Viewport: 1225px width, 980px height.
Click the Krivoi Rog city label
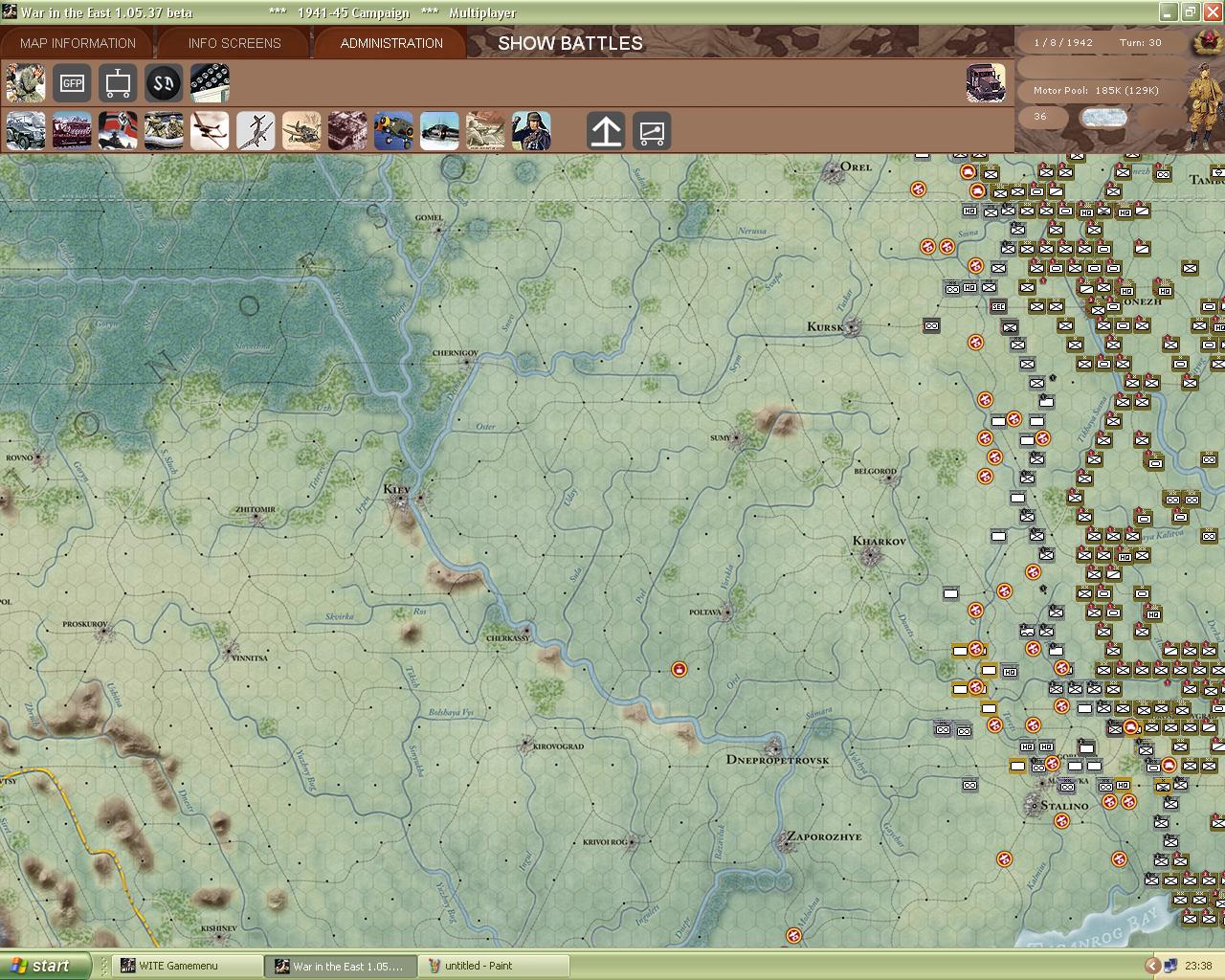click(x=605, y=842)
